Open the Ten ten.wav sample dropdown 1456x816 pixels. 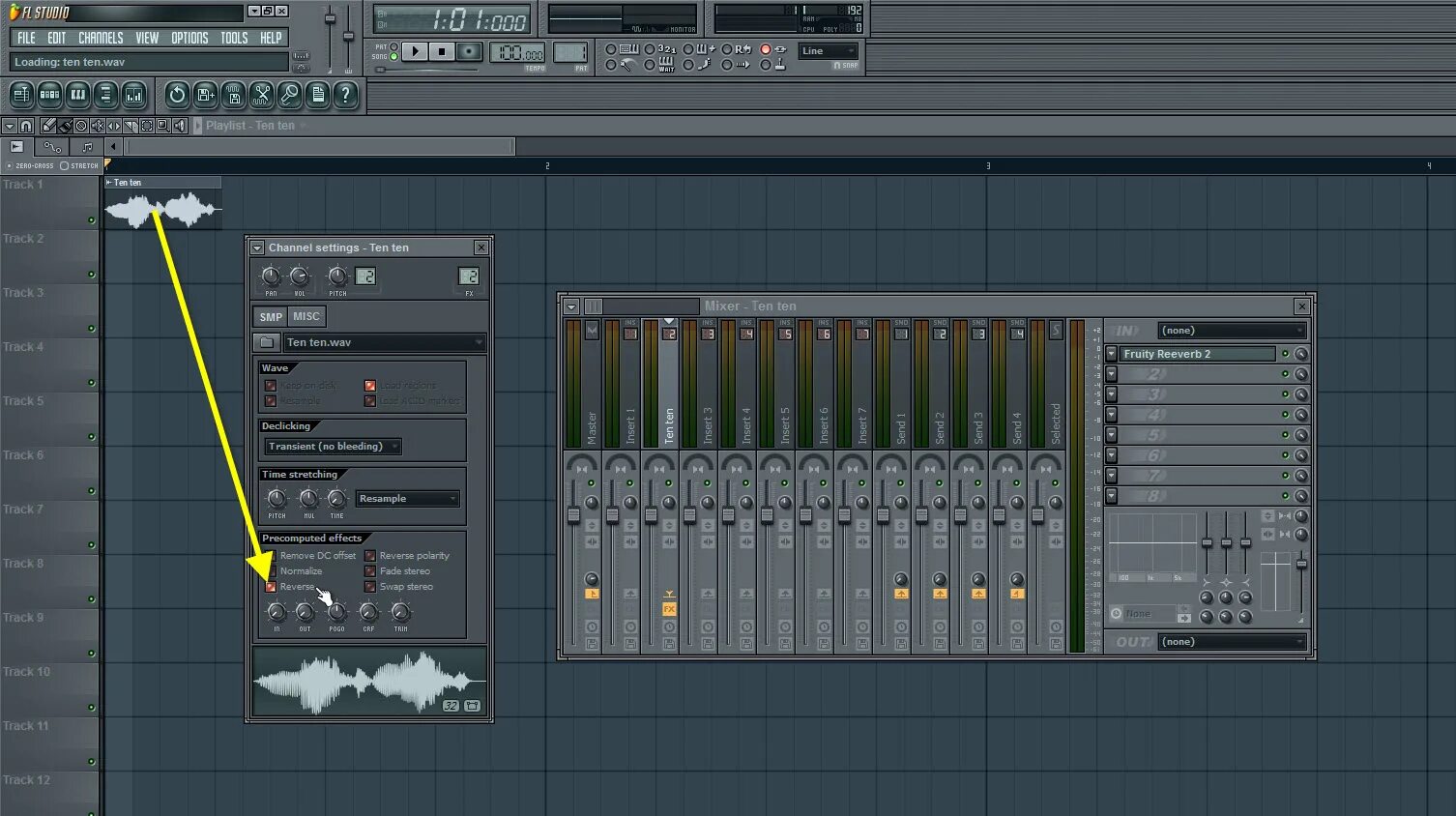384,342
